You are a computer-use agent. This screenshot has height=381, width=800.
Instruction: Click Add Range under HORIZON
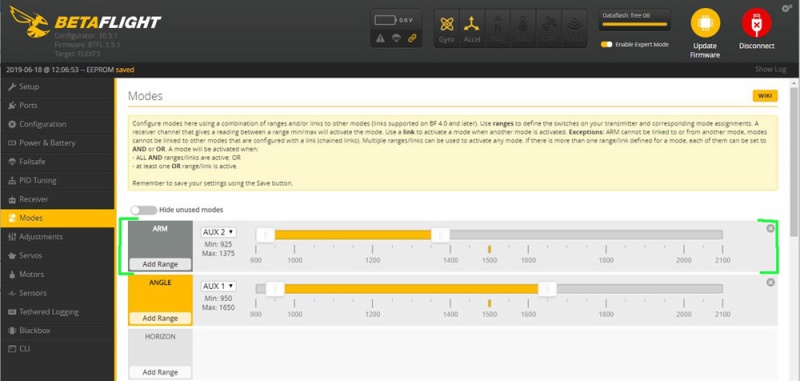(160, 372)
